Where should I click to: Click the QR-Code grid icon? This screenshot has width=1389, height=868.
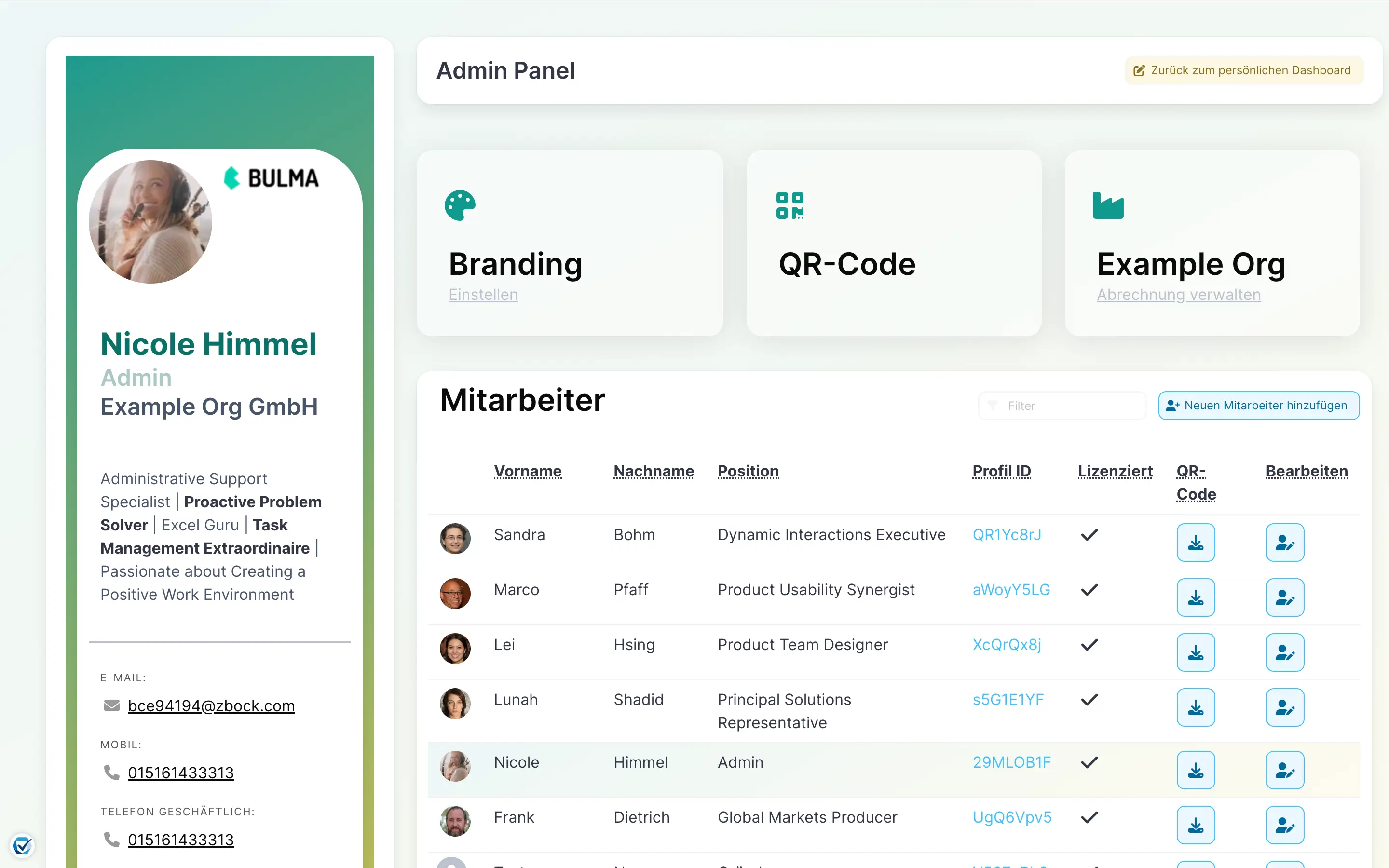click(x=789, y=205)
